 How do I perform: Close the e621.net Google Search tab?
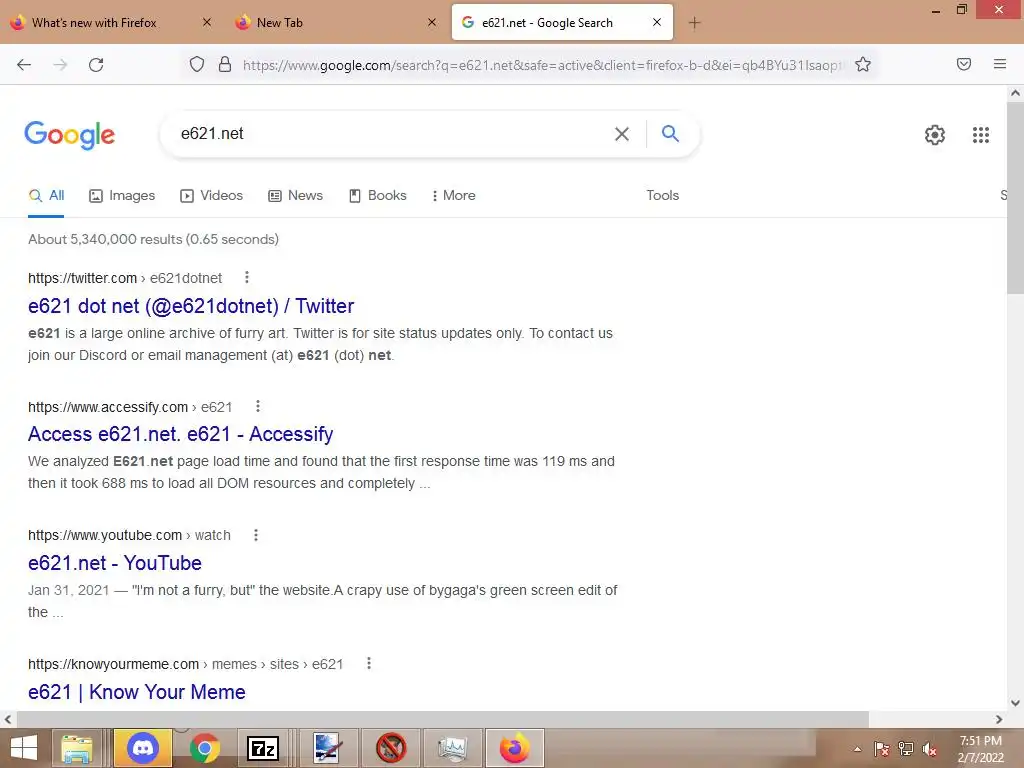tap(657, 22)
